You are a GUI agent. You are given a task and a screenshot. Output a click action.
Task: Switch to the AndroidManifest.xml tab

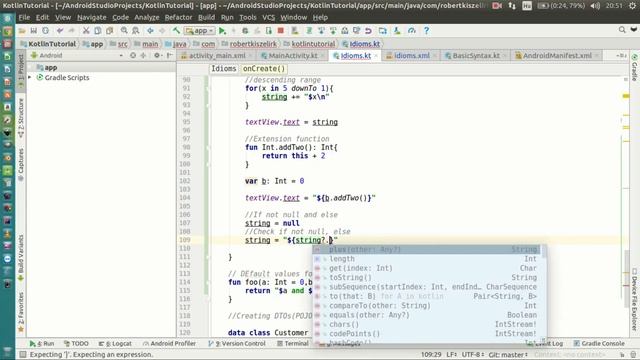click(557, 56)
